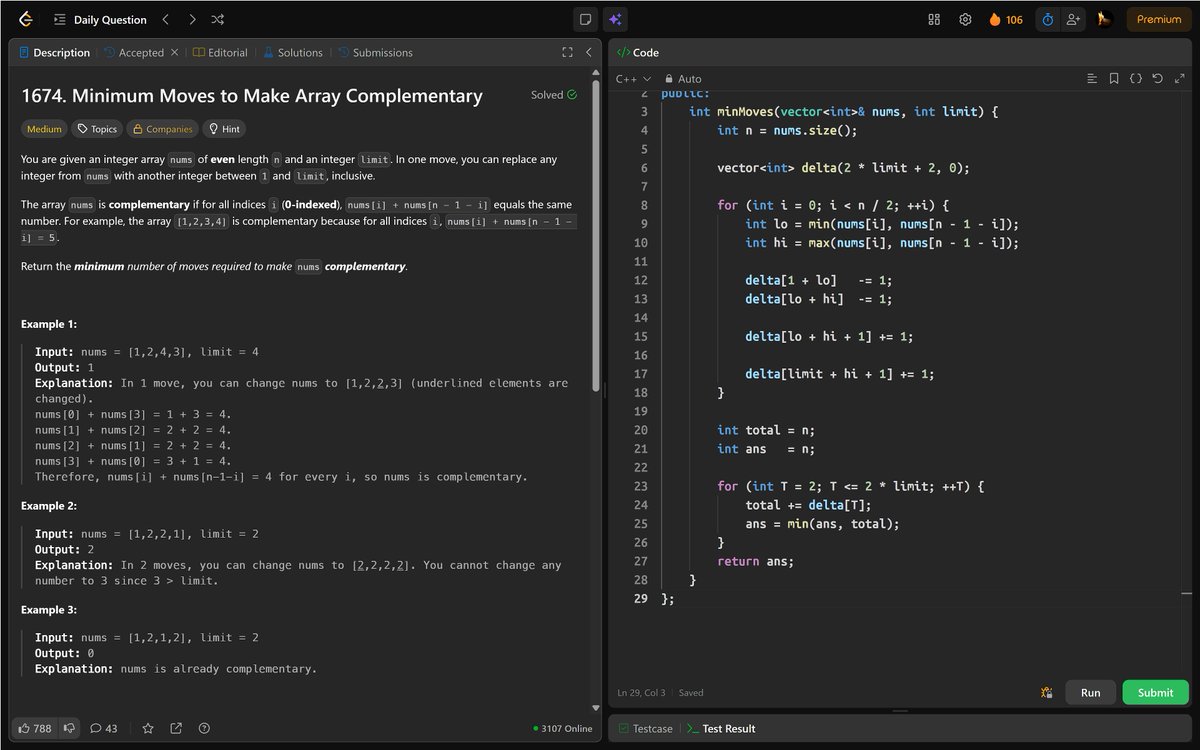Screen dimensions: 1200x750
Task: Click line number 20 in the gutter
Action: 640,430
